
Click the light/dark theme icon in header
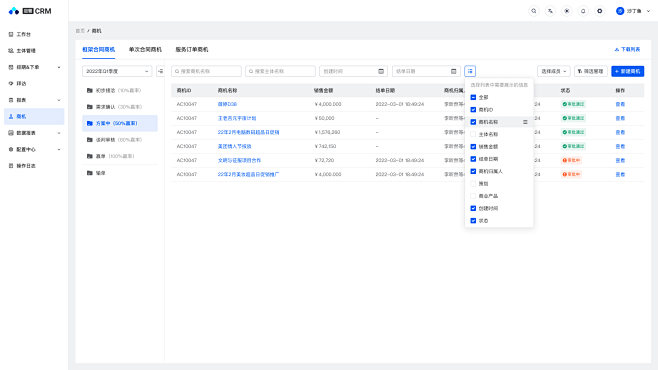tap(567, 11)
